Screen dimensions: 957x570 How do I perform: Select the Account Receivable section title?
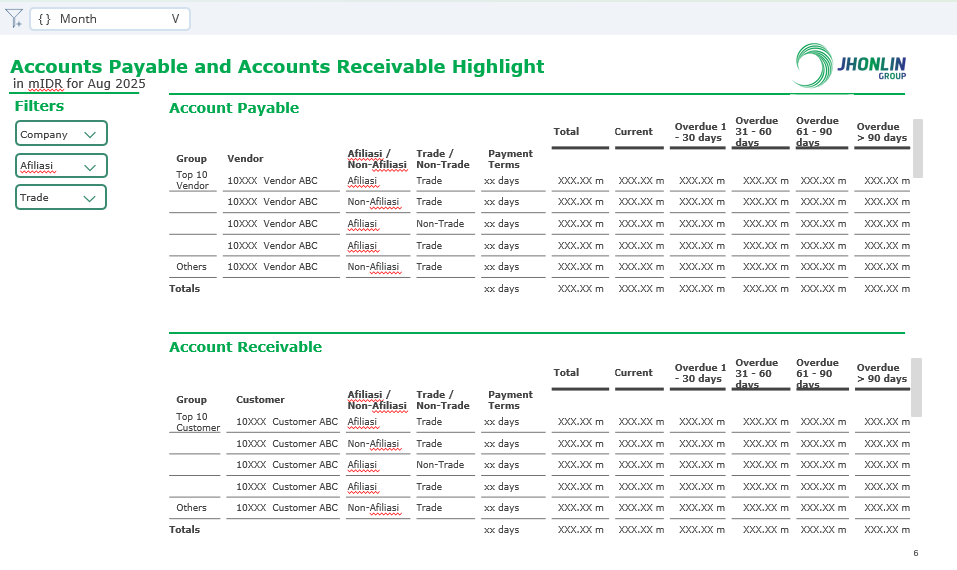(245, 347)
